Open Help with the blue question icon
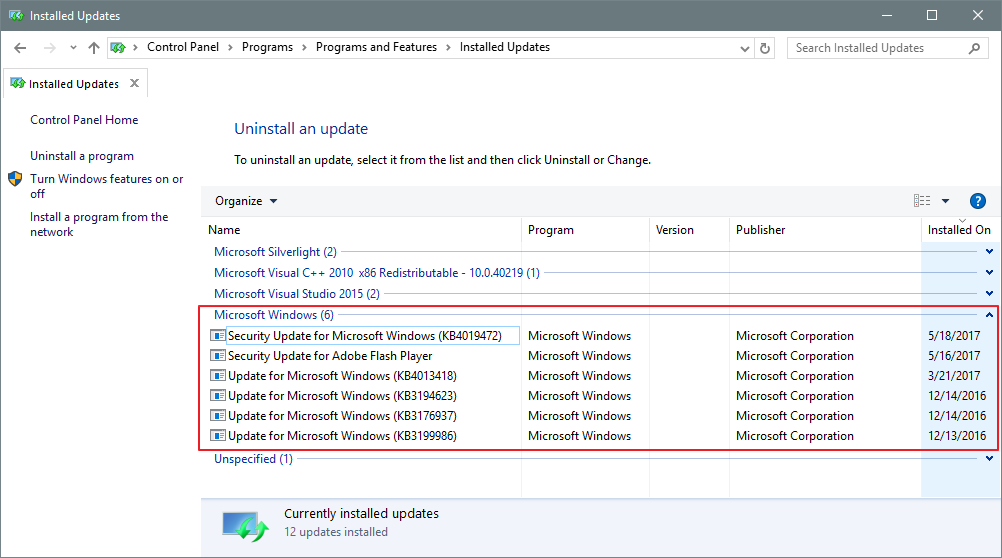Viewport: 1002px width, 558px height. tap(977, 201)
